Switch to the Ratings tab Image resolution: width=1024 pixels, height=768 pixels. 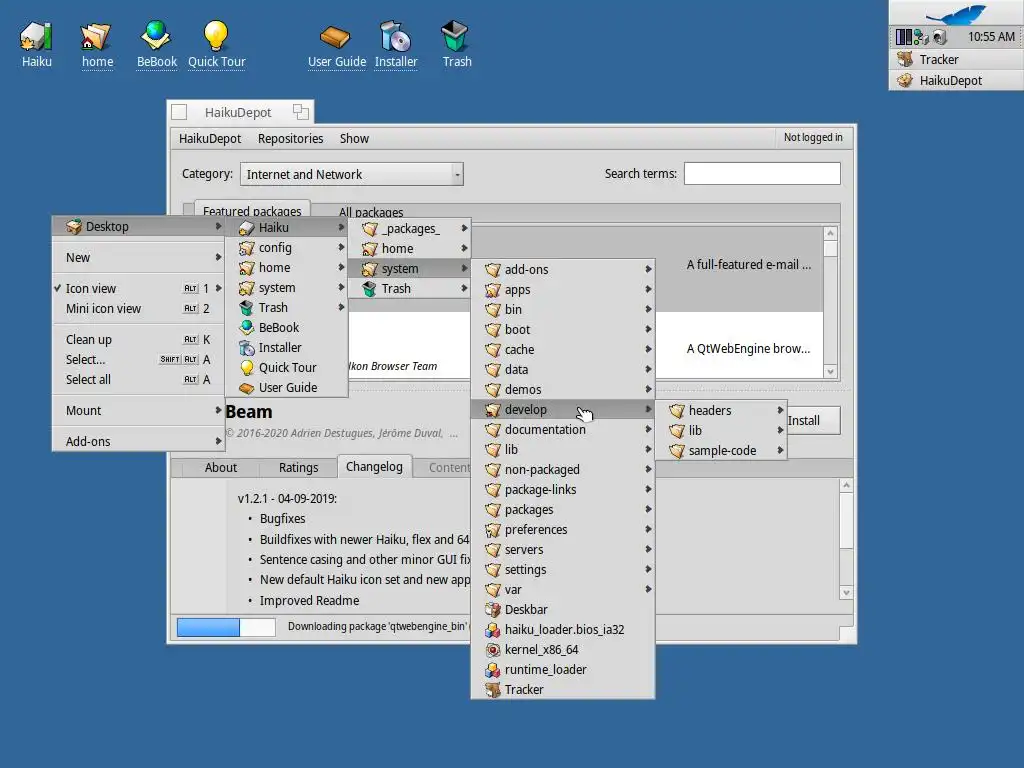pos(298,468)
